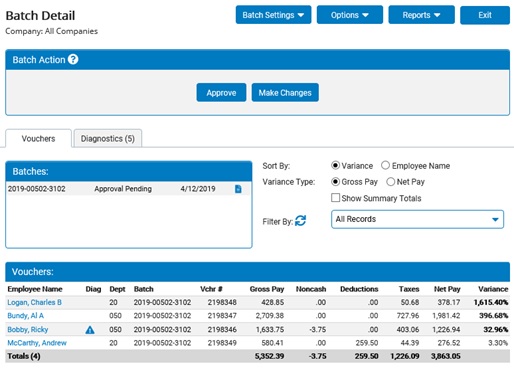Click the Make Changes button

[285, 93]
